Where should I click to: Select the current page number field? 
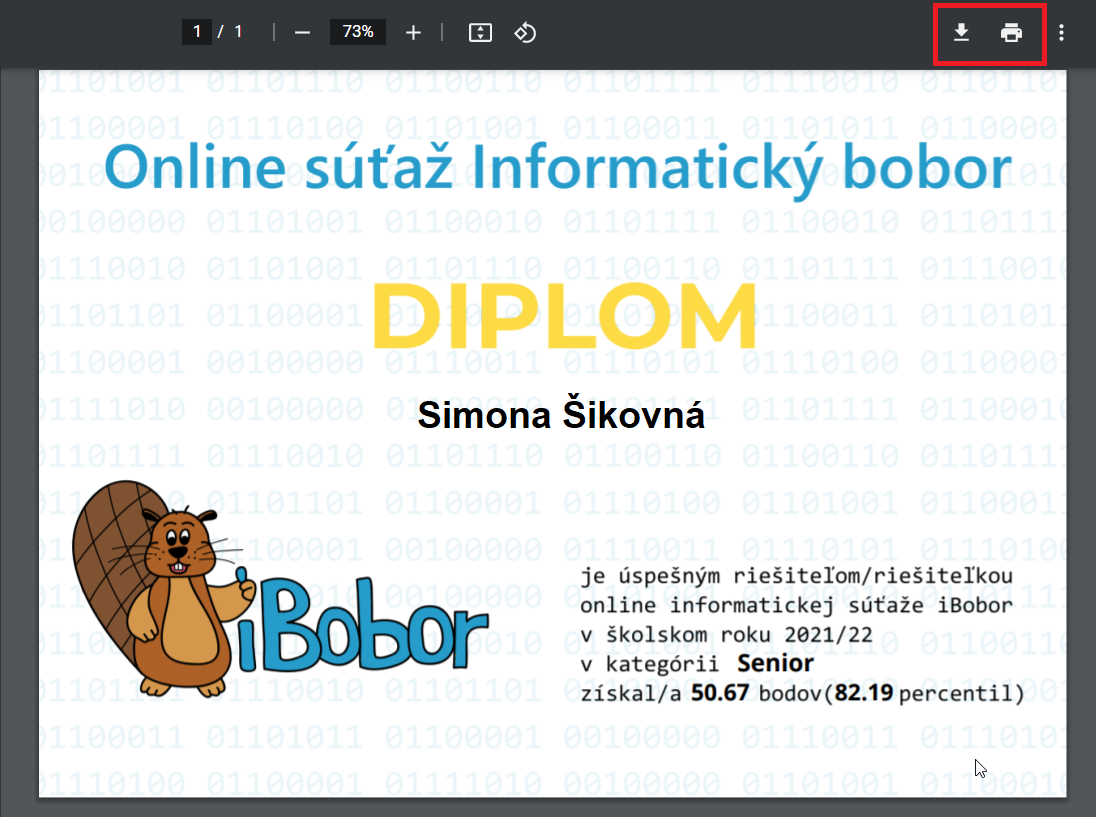point(197,31)
